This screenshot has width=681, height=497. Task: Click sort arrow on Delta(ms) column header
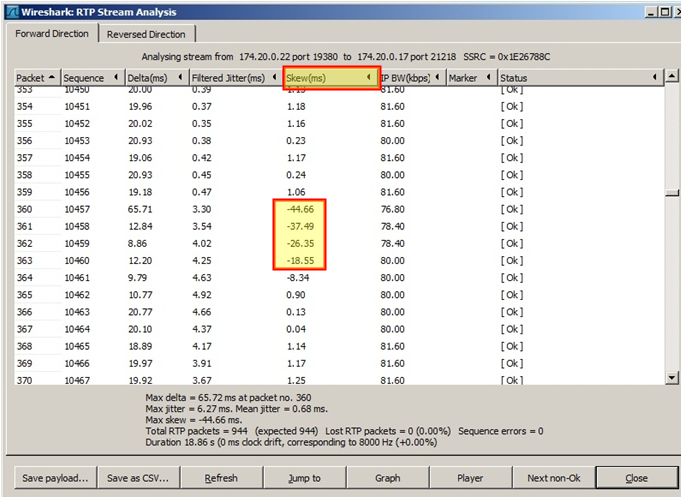coord(180,77)
